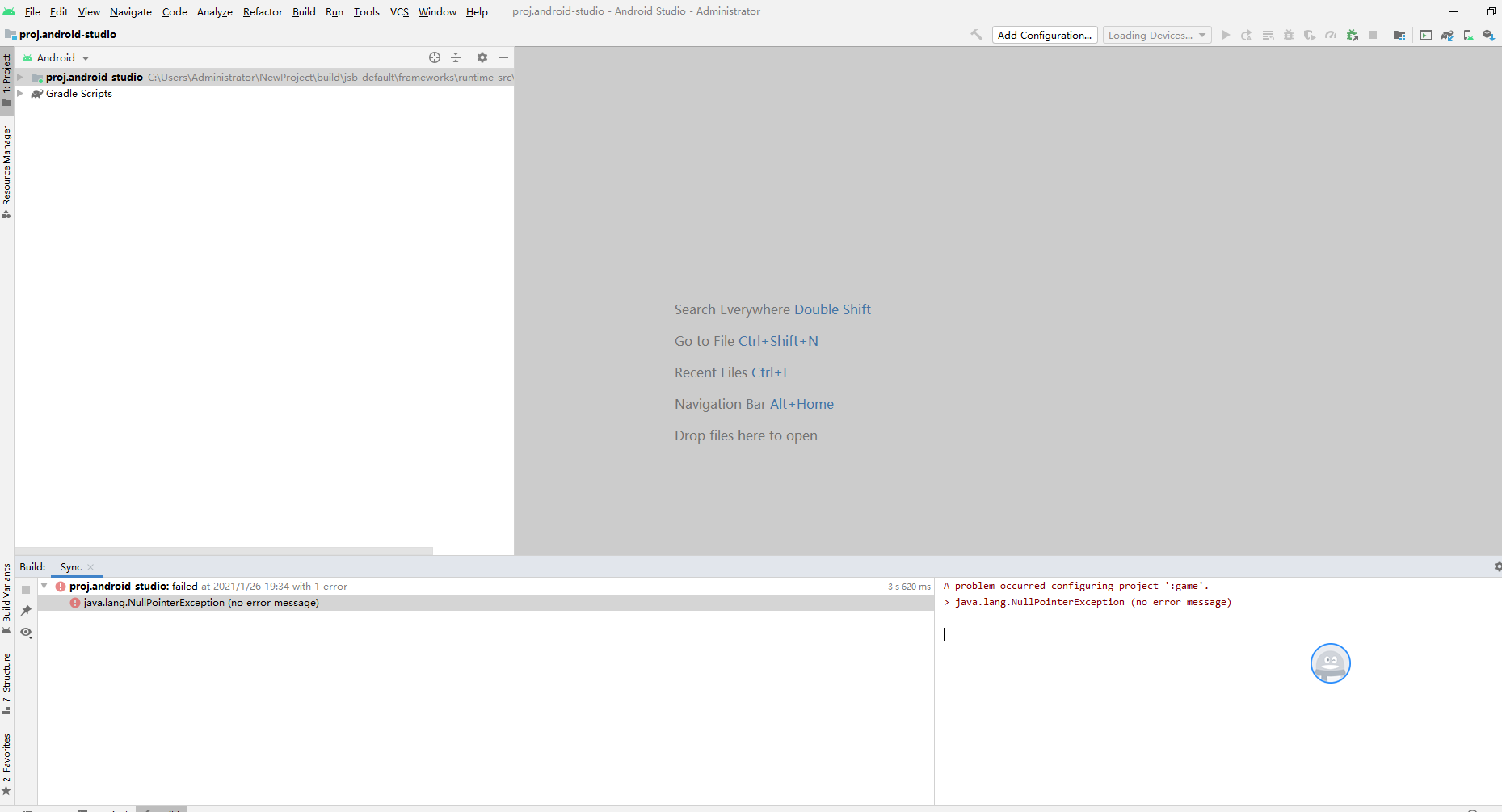Open the Navigate menu

[x=131, y=11]
